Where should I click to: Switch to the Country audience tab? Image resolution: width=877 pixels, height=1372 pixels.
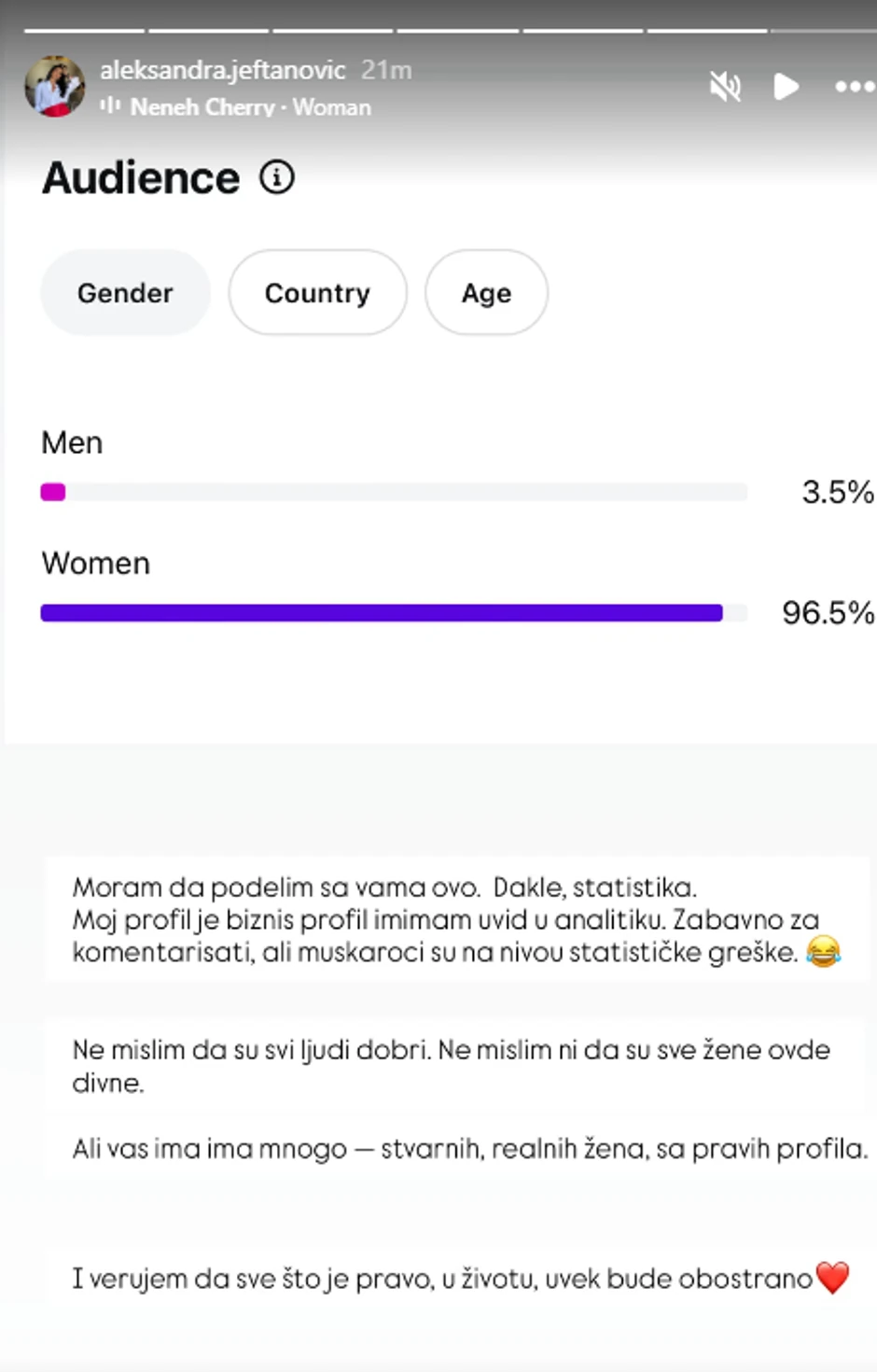[x=317, y=293]
